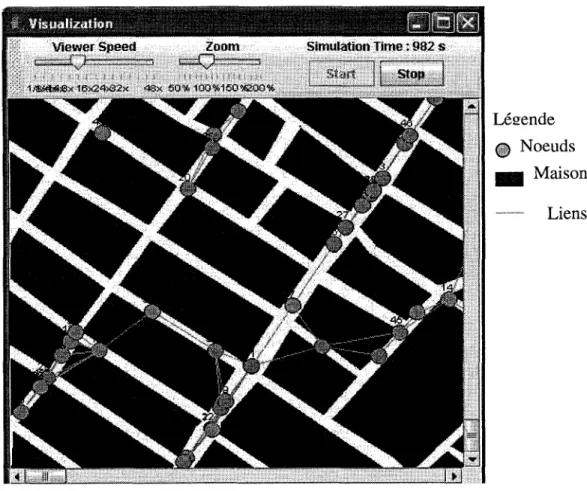Click the Visualization title bar app icon
This screenshot has height=491, width=587.
pyautogui.click(x=15, y=23)
